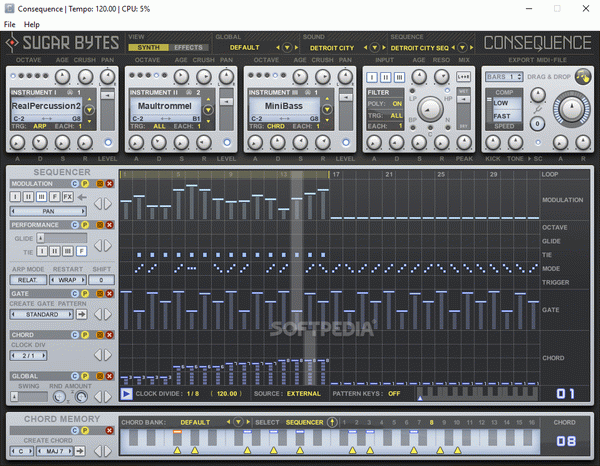Select filter input II button
Image resolution: width=600 pixels, height=466 pixels.
385,77
